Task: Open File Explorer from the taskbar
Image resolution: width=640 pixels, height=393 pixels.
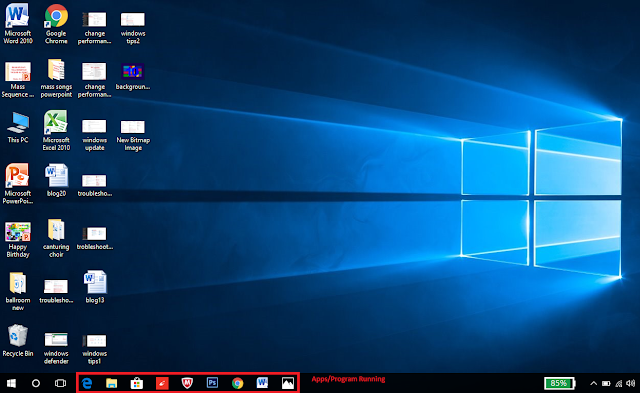Action: tap(111, 383)
